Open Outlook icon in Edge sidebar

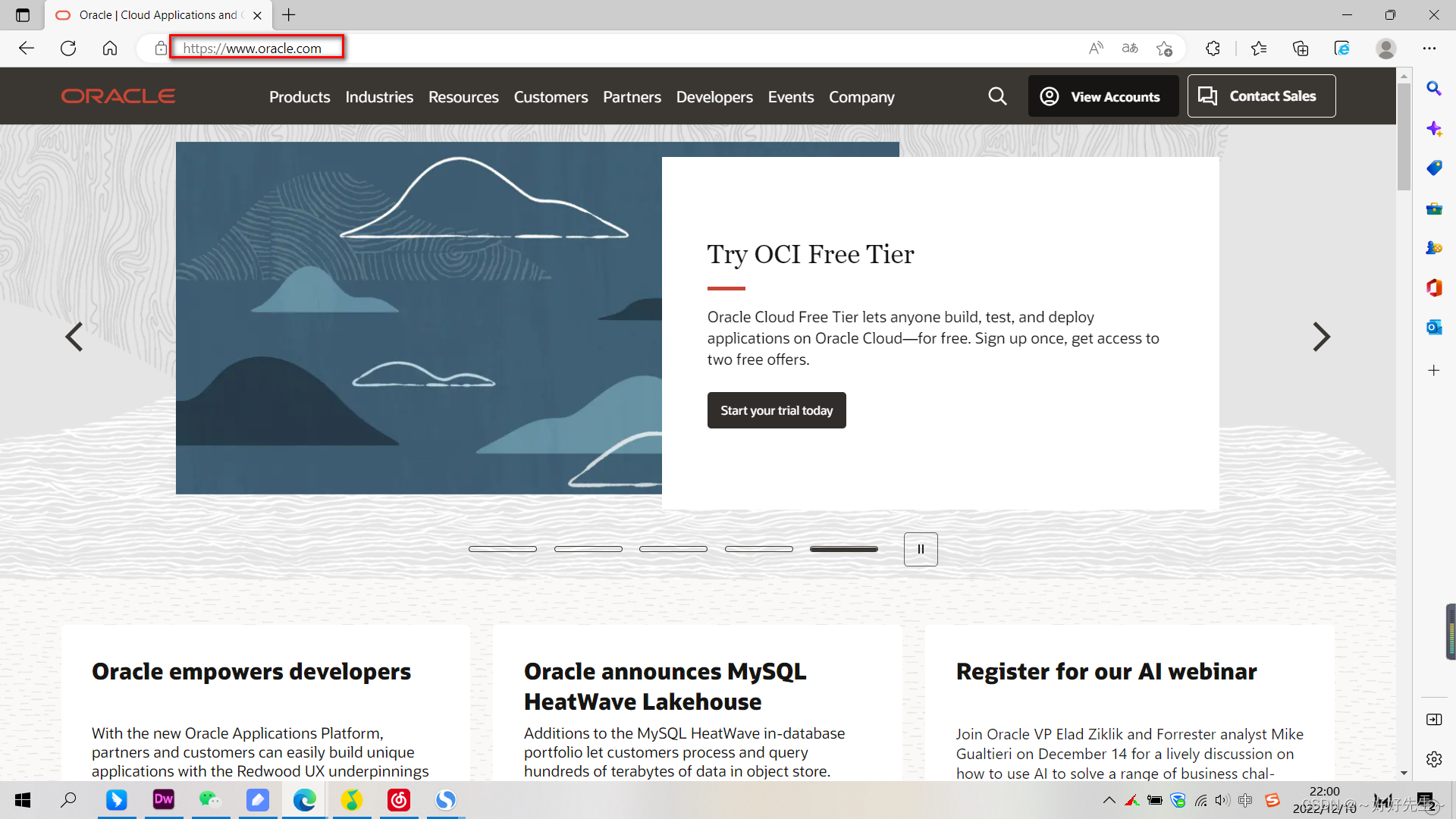pyautogui.click(x=1433, y=328)
